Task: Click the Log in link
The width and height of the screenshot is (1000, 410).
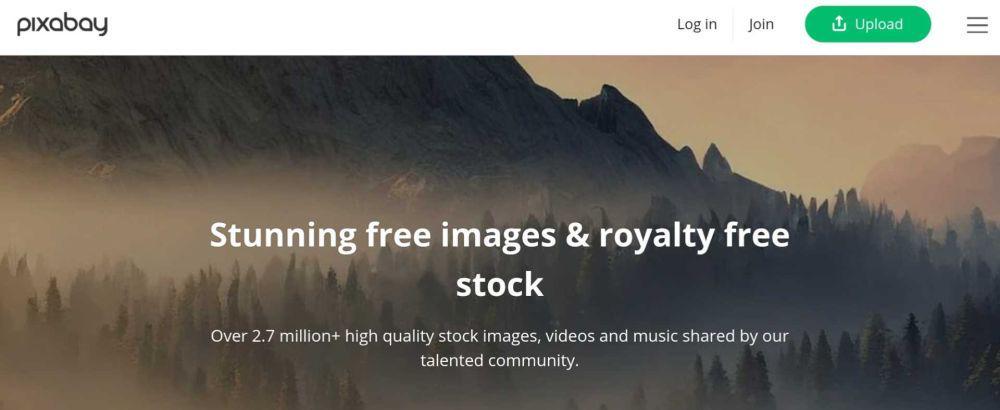Action: click(696, 24)
